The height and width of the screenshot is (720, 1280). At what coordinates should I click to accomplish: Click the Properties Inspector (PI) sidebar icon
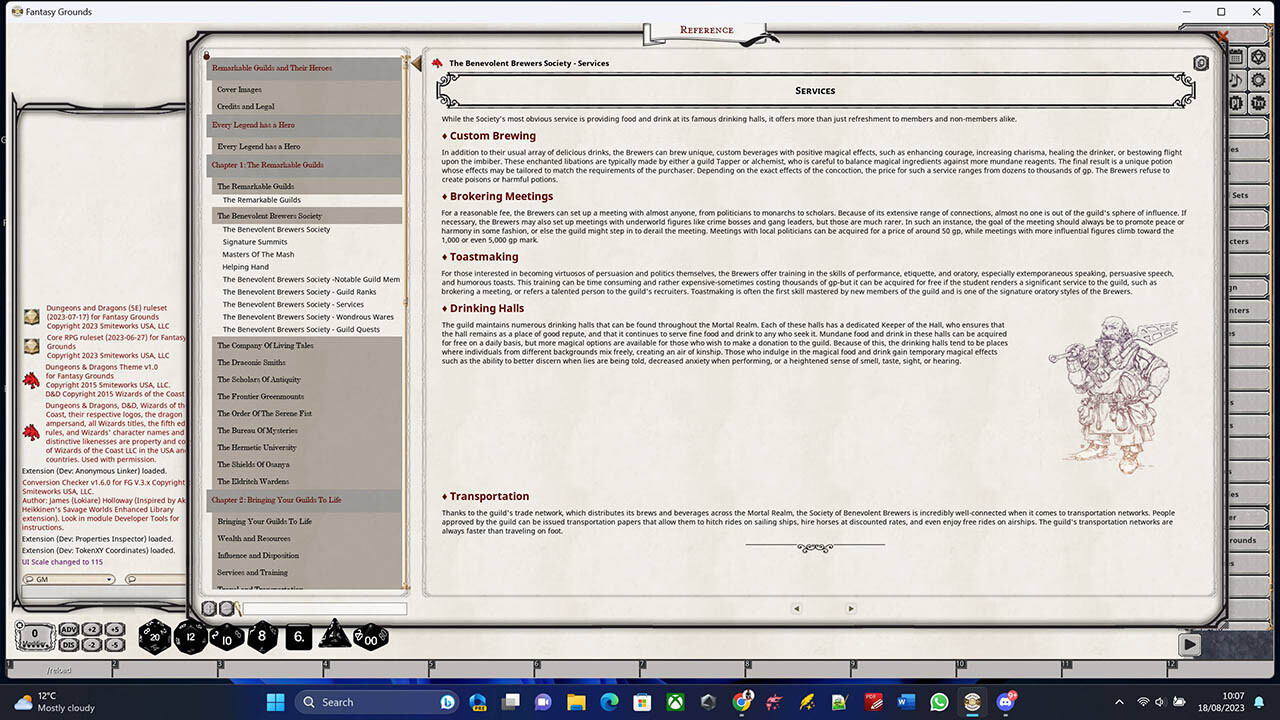point(1237,103)
